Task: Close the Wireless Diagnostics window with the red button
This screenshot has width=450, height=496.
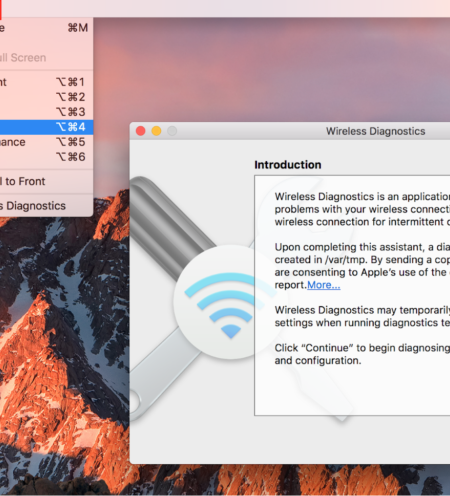Action: [x=141, y=131]
